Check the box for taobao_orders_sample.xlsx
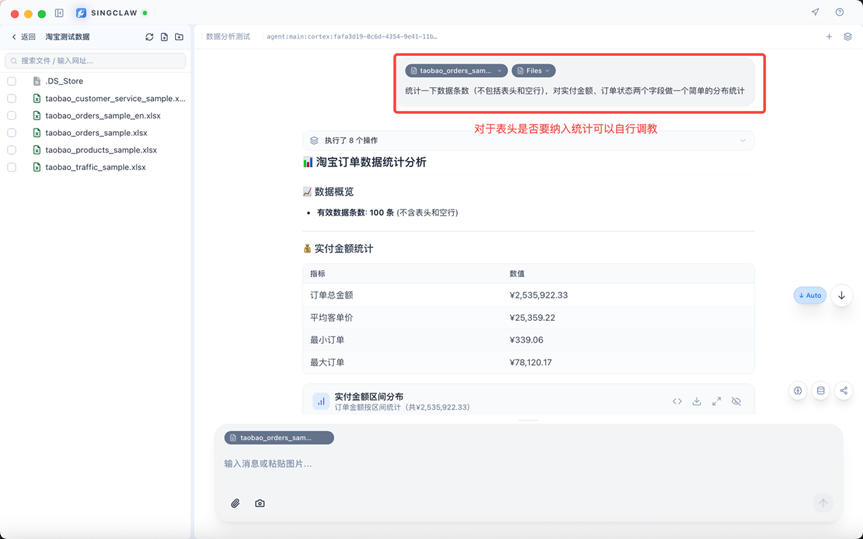The width and height of the screenshot is (863, 539). click(x=12, y=133)
